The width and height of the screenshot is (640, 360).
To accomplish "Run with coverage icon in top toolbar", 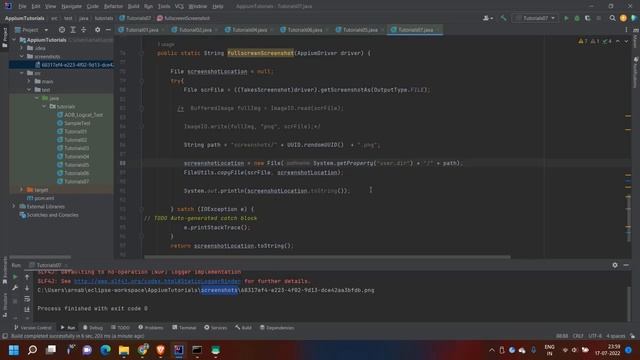I will (x=587, y=18).
